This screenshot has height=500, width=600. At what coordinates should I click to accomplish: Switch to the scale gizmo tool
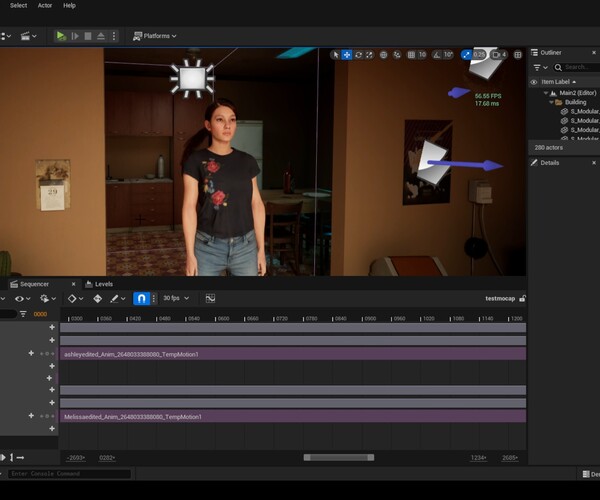369,55
